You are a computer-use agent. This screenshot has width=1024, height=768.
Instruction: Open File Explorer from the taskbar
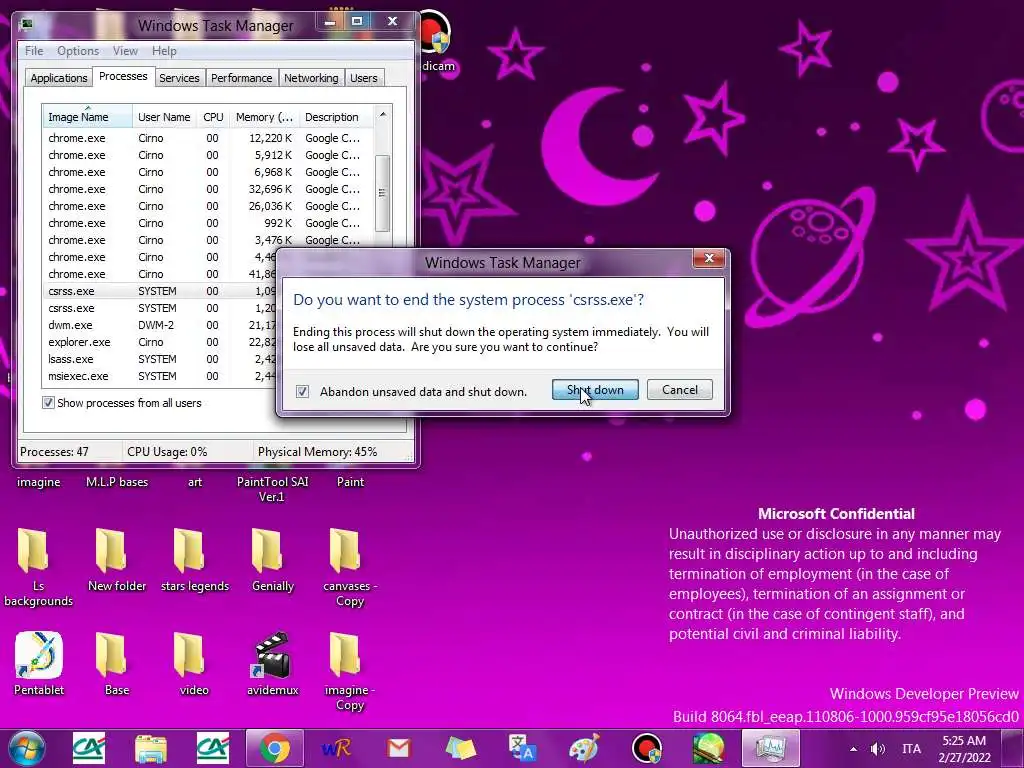(151, 748)
